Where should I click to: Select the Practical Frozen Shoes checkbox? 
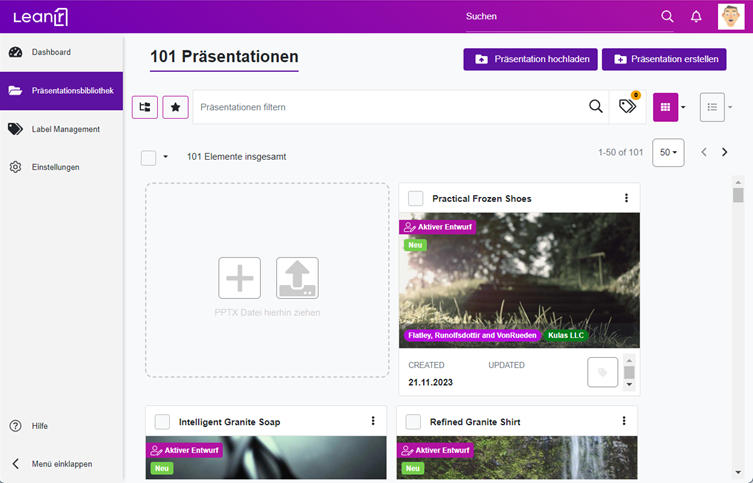tap(416, 198)
